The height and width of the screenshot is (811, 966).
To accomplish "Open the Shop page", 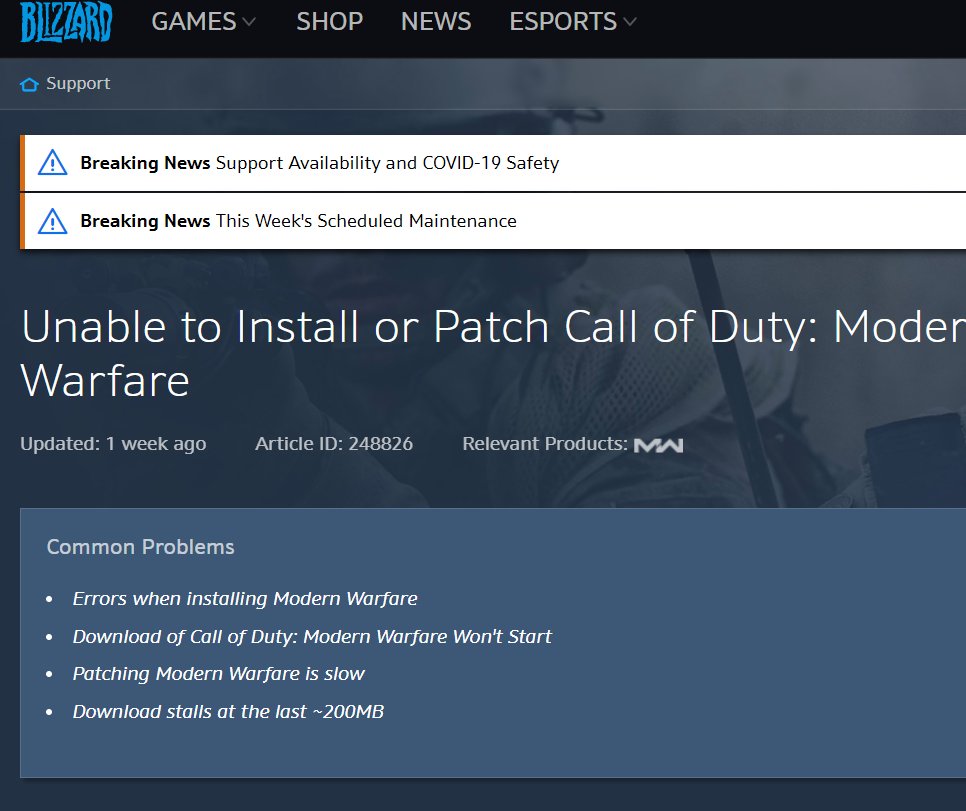I will (330, 22).
